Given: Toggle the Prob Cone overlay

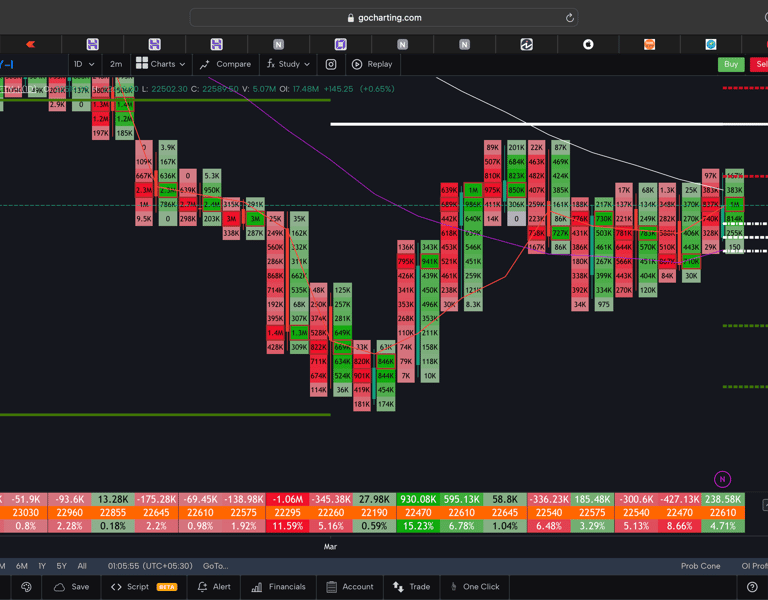Looking at the screenshot, I should tap(700, 566).
